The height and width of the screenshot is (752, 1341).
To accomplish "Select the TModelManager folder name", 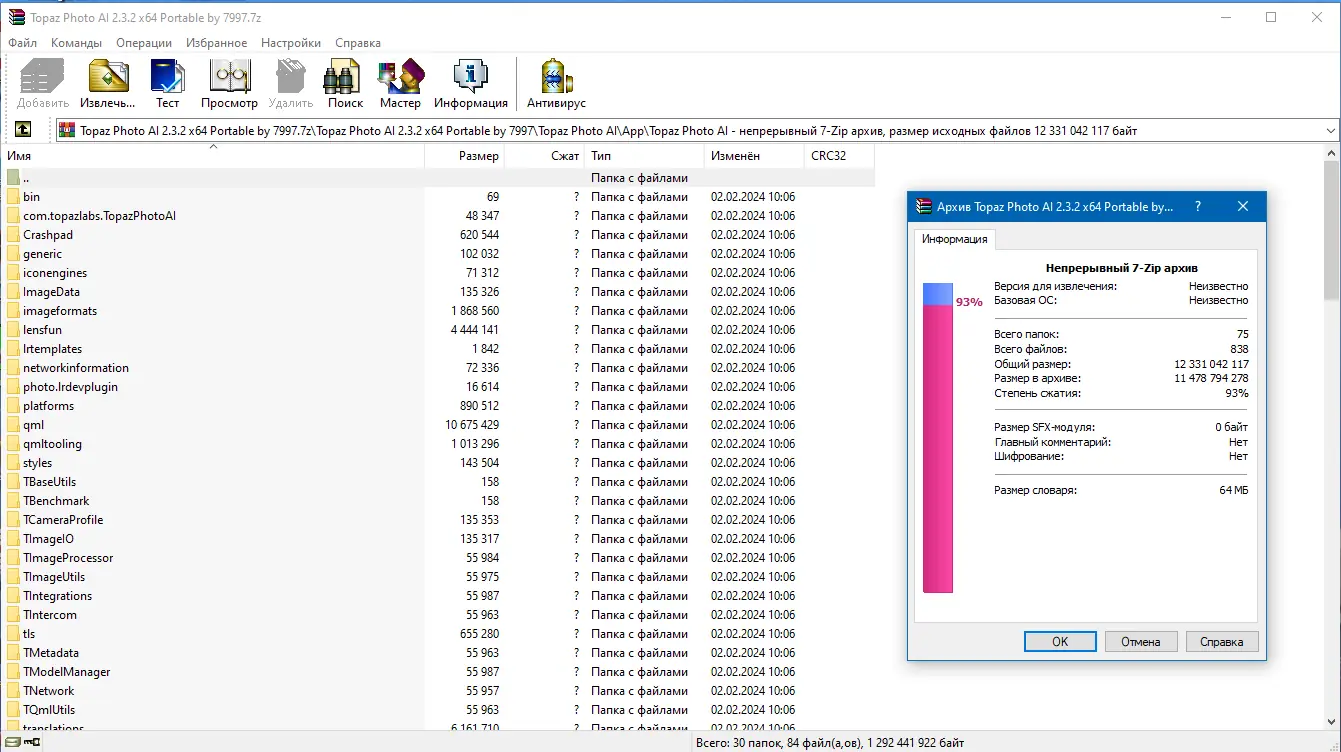I will (67, 672).
